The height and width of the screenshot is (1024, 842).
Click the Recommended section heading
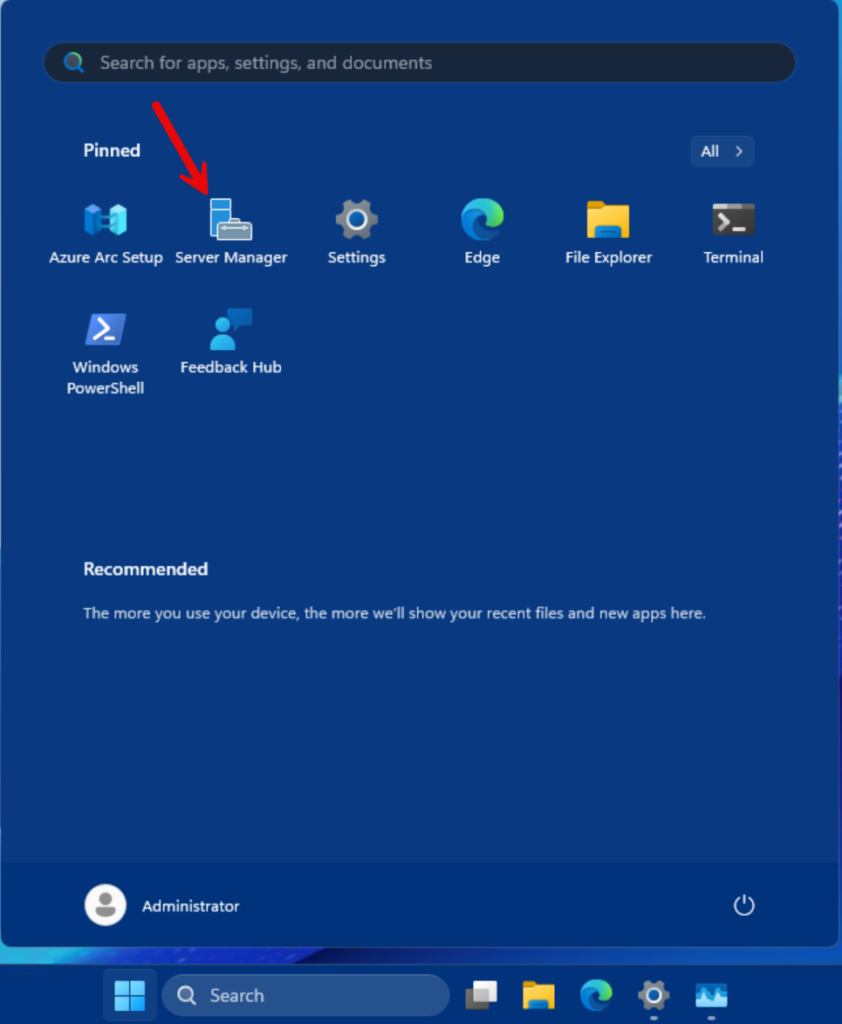[x=146, y=569]
